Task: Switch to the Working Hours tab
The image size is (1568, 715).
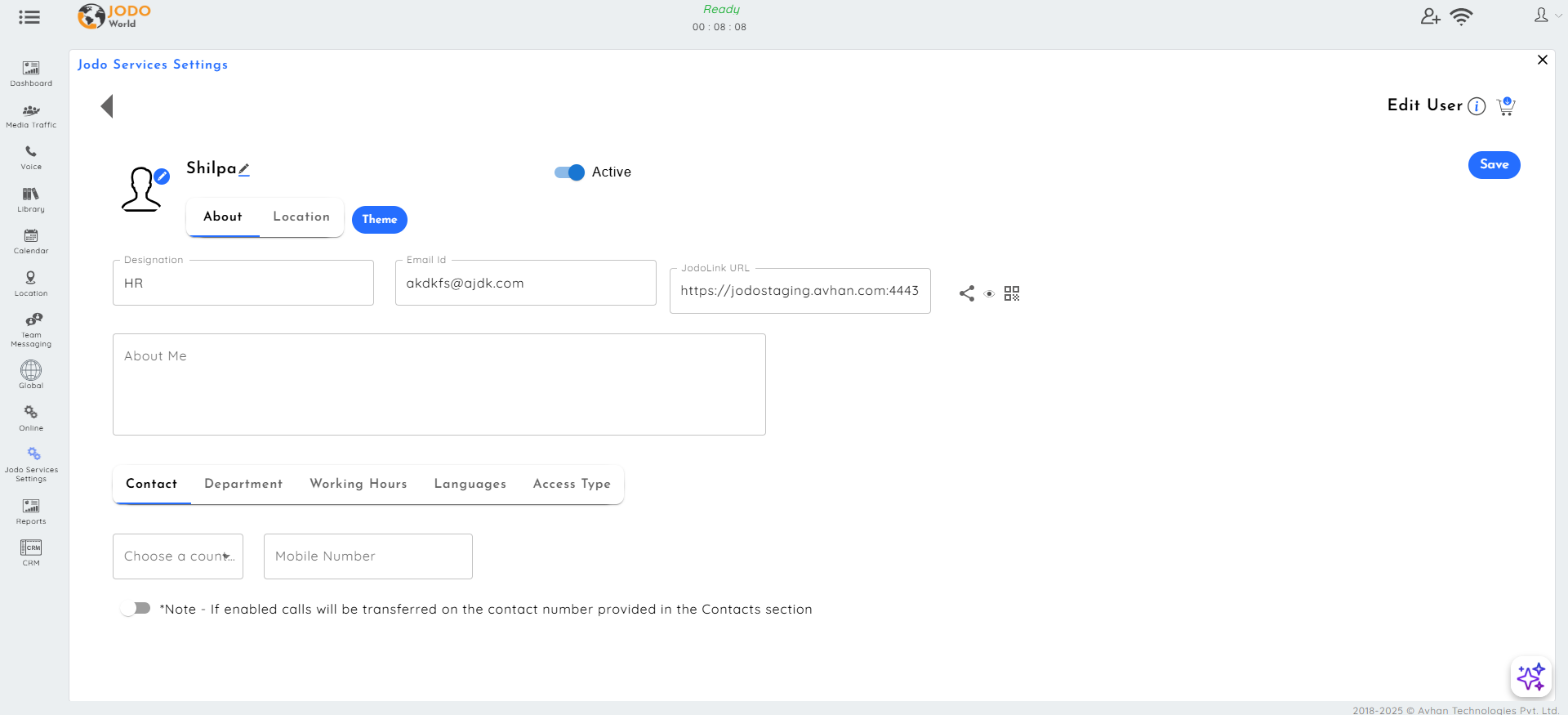Action: pyautogui.click(x=358, y=484)
